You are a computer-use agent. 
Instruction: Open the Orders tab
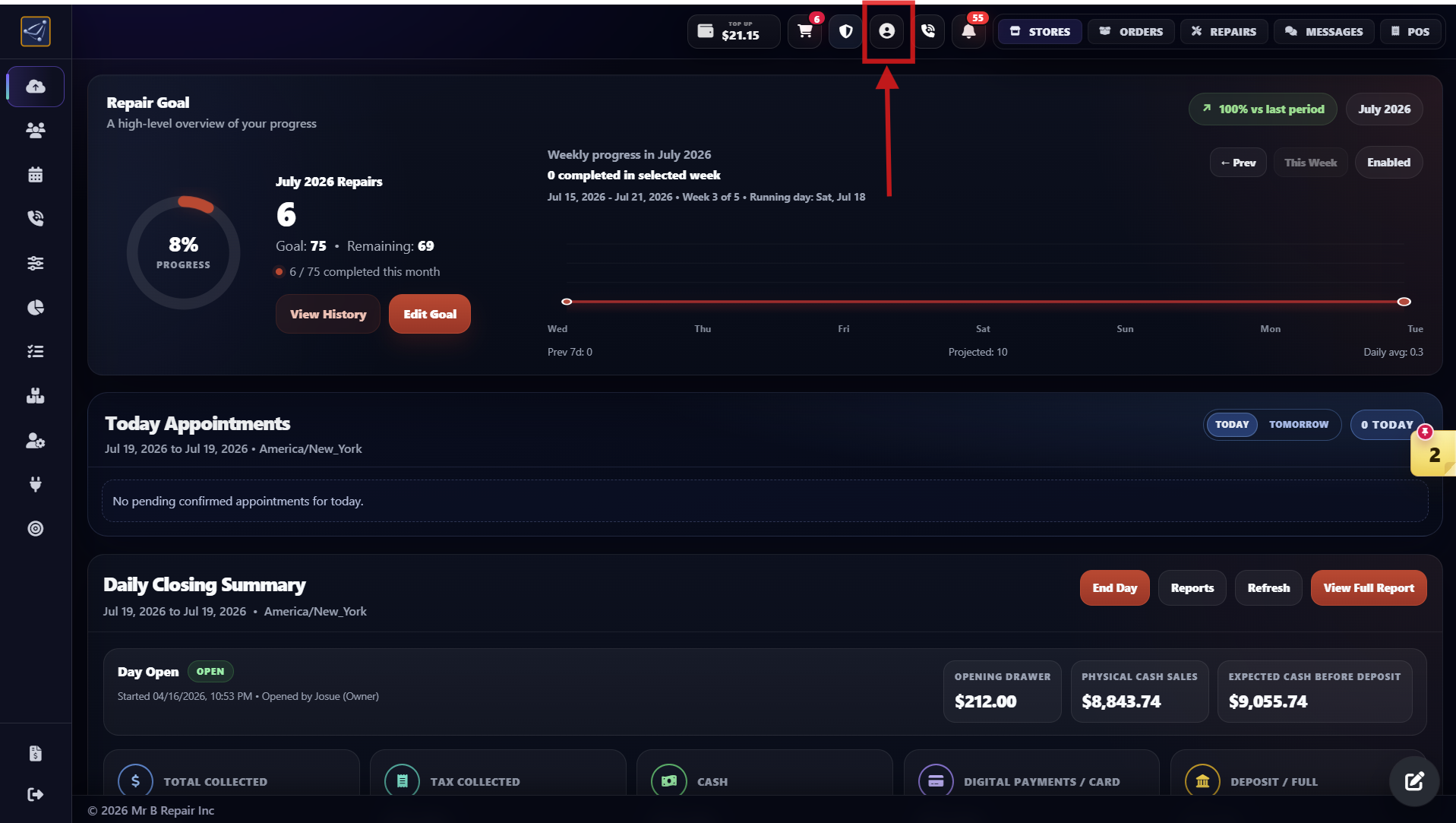tap(1131, 31)
